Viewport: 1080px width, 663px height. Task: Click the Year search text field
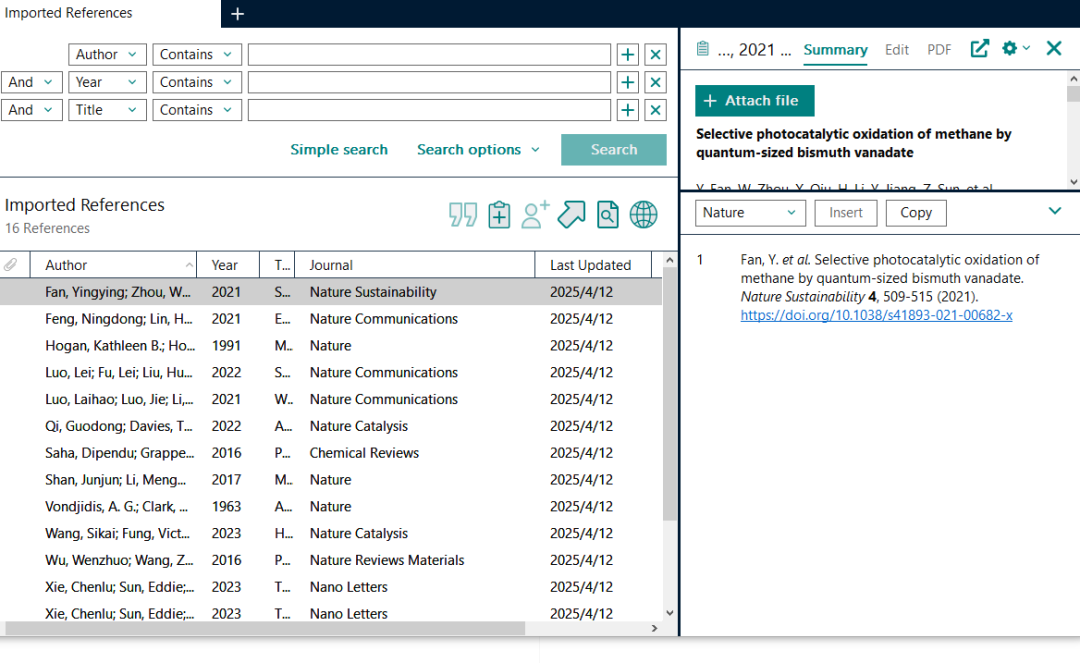[x=429, y=82]
